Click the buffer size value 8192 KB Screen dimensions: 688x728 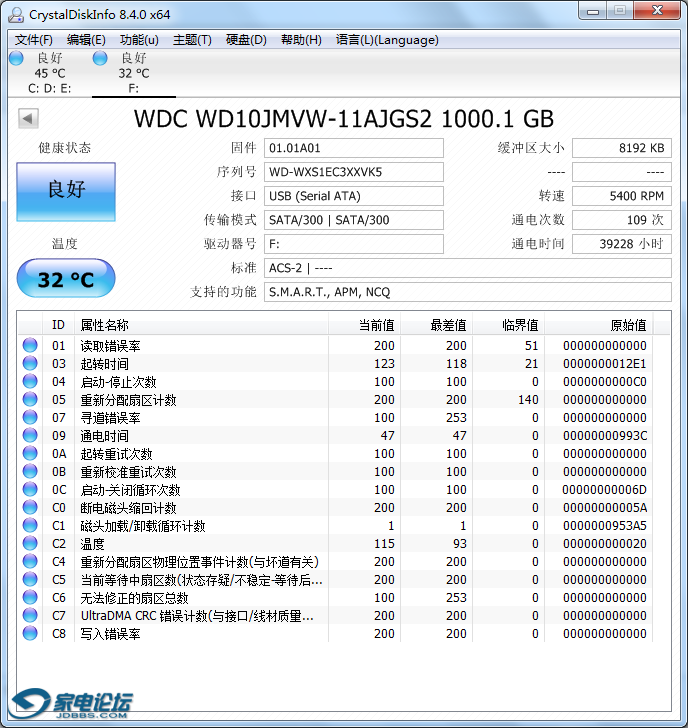point(622,148)
